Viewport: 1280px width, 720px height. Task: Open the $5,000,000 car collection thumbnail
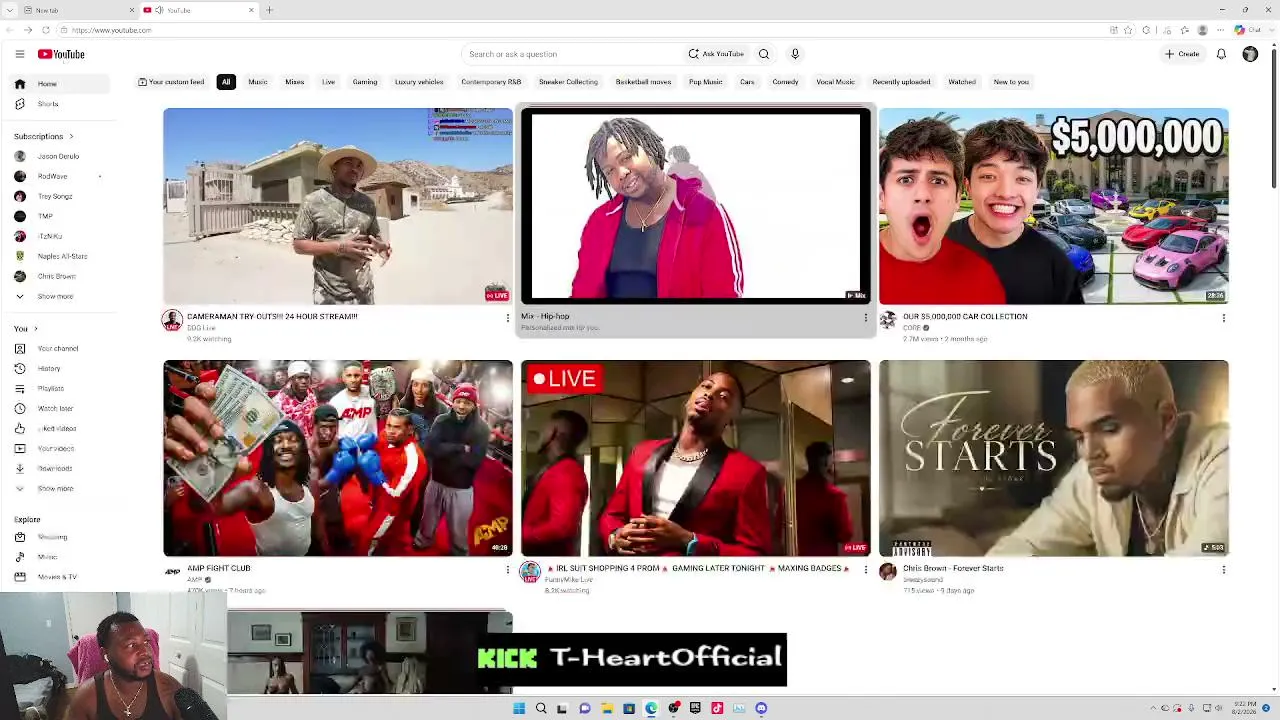click(1054, 206)
